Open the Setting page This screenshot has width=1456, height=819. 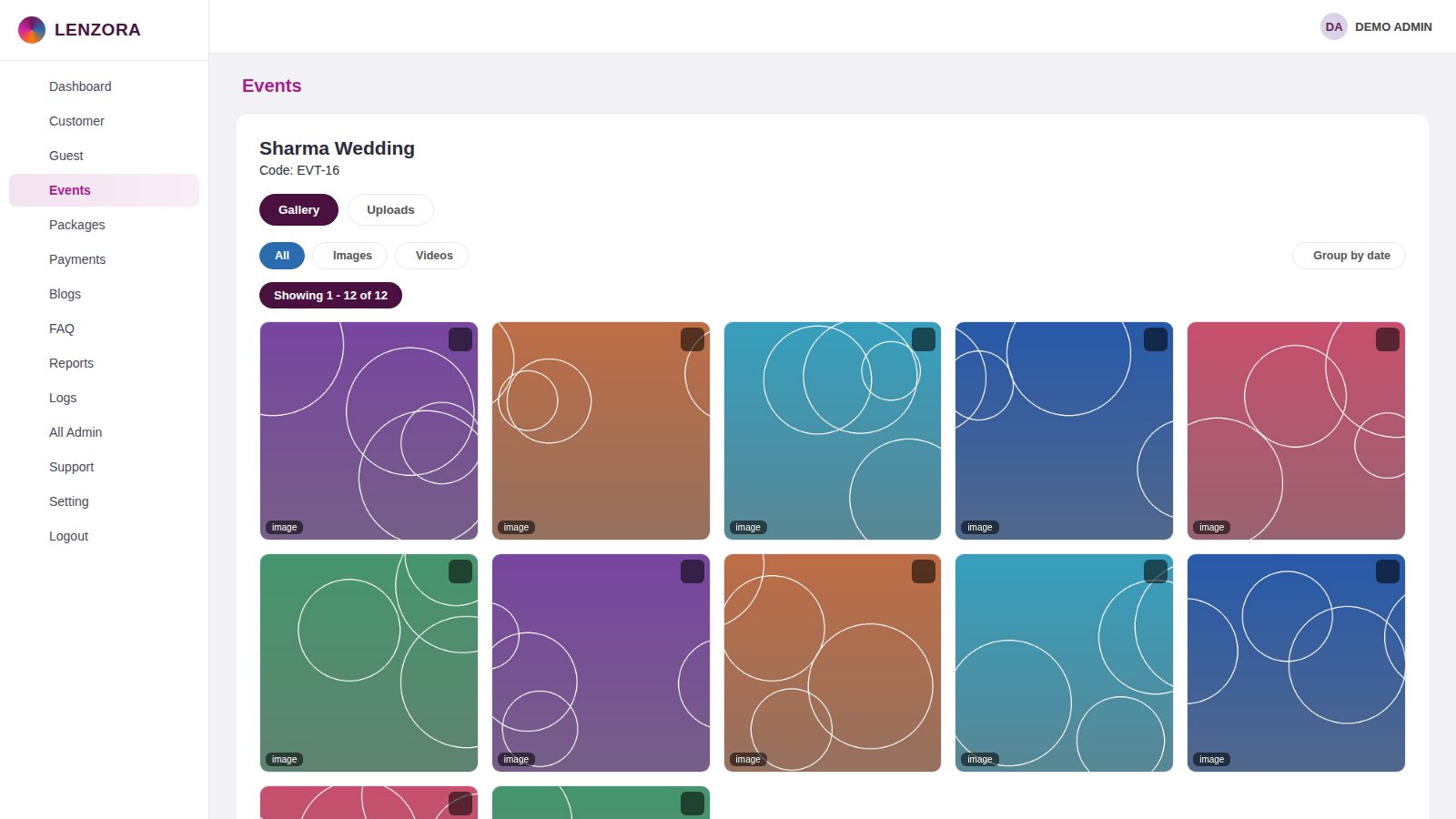click(x=104, y=501)
